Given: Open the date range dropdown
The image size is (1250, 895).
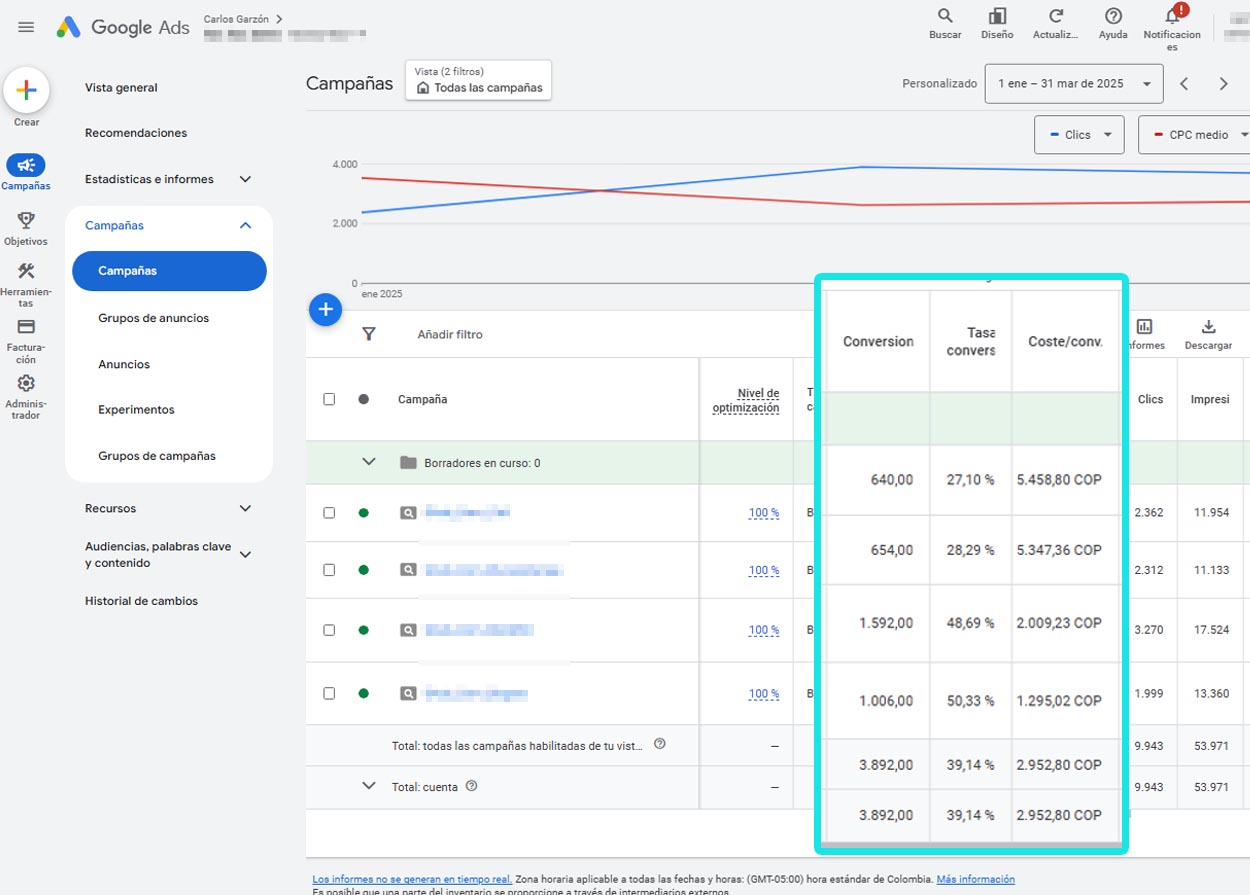Looking at the screenshot, I should click(x=1073, y=83).
